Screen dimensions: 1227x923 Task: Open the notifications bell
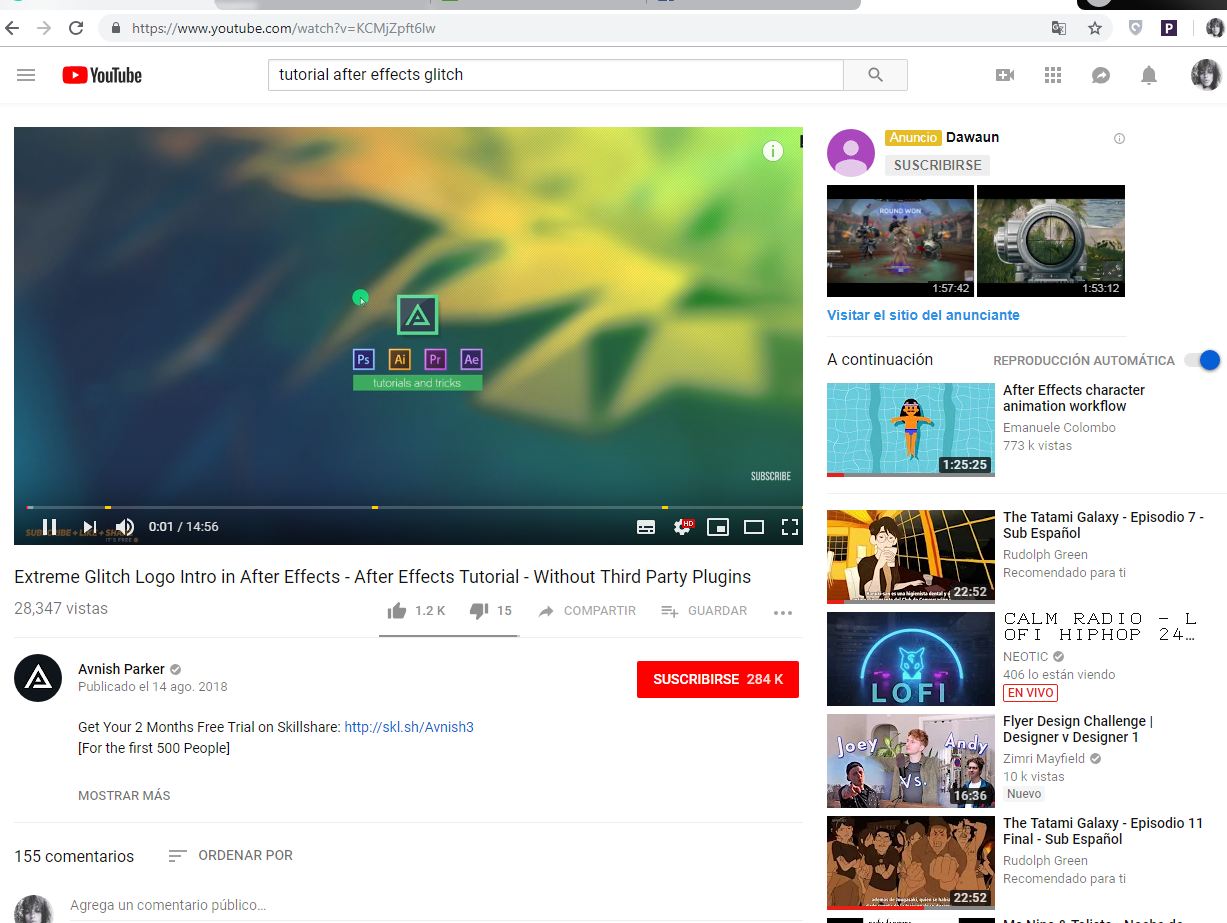(1149, 75)
